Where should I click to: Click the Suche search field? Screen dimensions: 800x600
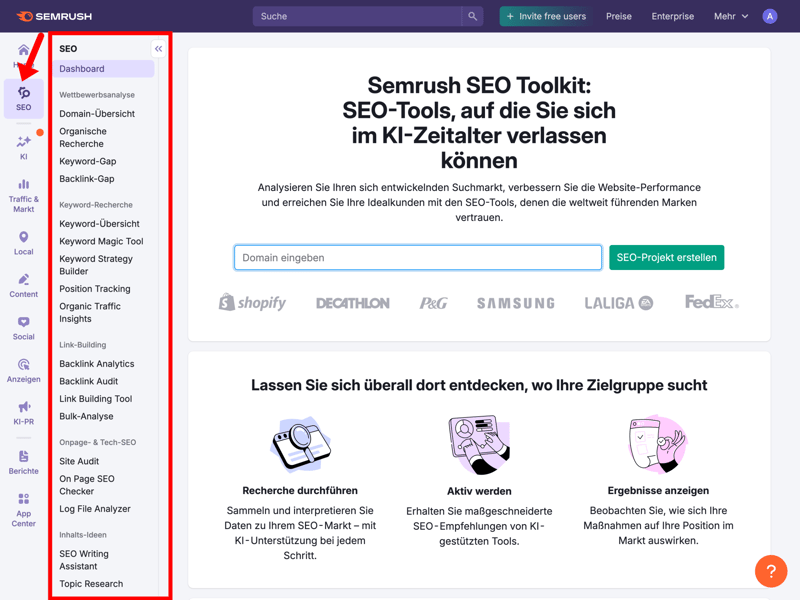[x=357, y=16]
